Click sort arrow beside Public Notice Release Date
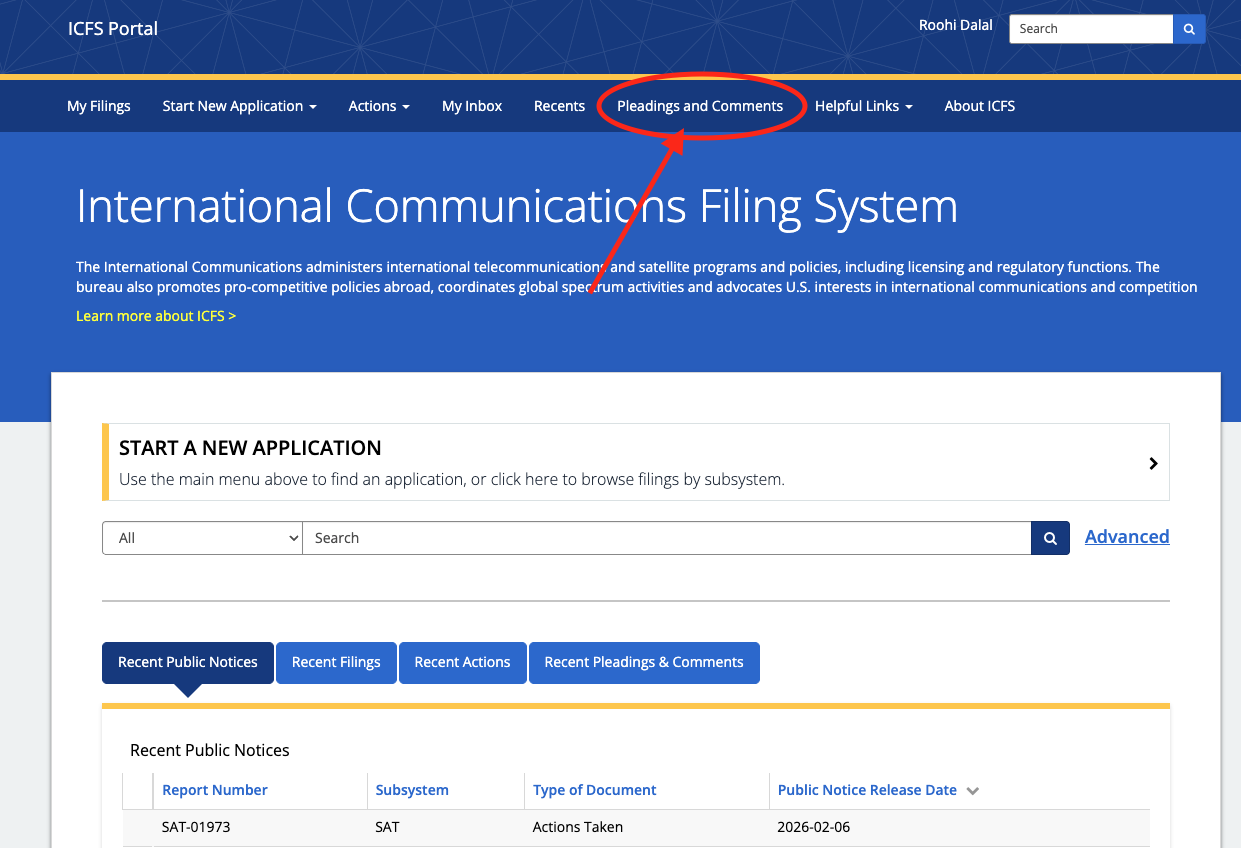 coord(973,791)
